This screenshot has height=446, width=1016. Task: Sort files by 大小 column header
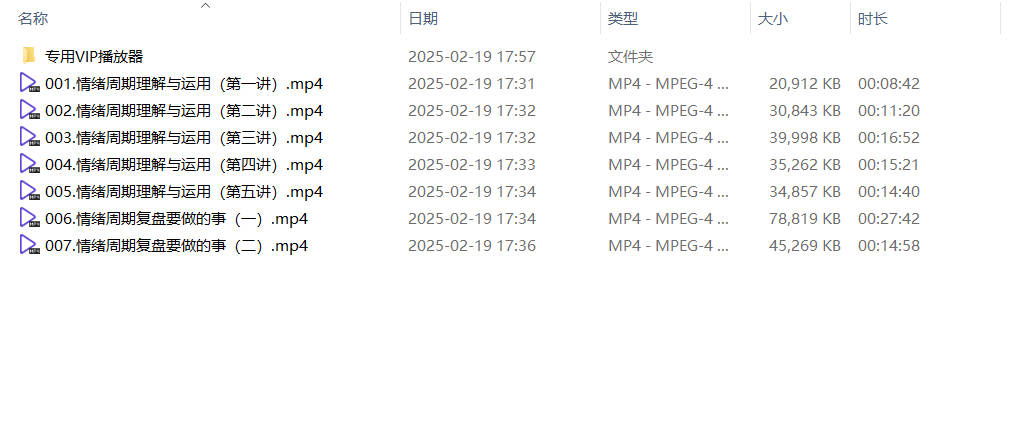(x=772, y=19)
